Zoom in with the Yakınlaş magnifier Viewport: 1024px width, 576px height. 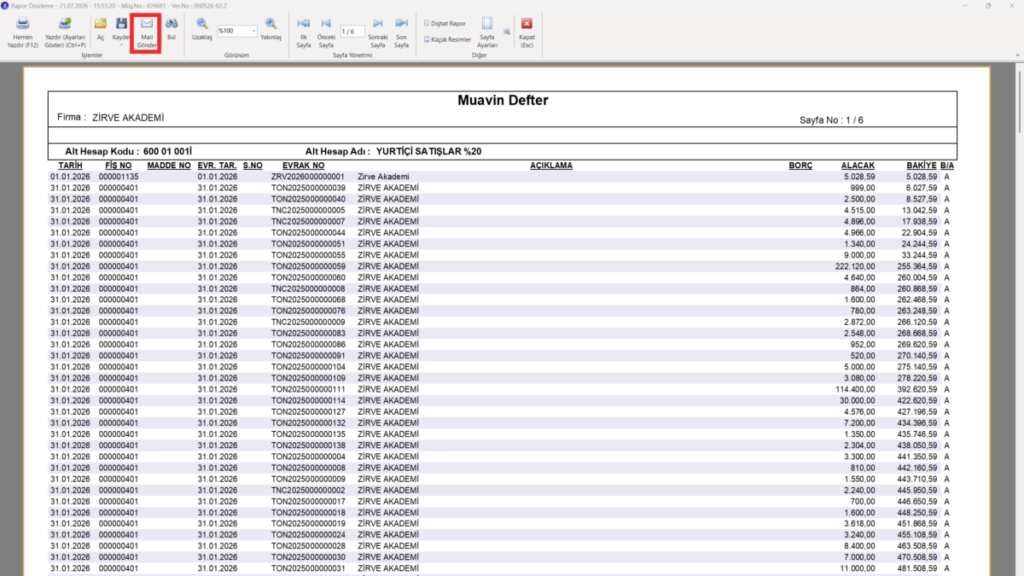pyautogui.click(x=270, y=24)
